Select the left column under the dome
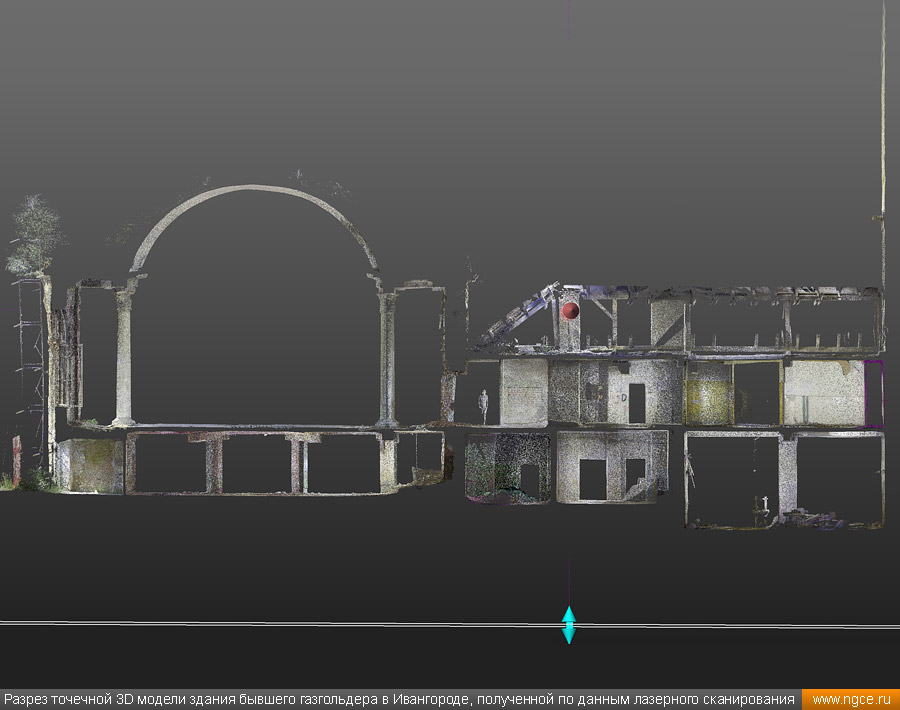This screenshot has width=900, height=710. [x=125, y=355]
